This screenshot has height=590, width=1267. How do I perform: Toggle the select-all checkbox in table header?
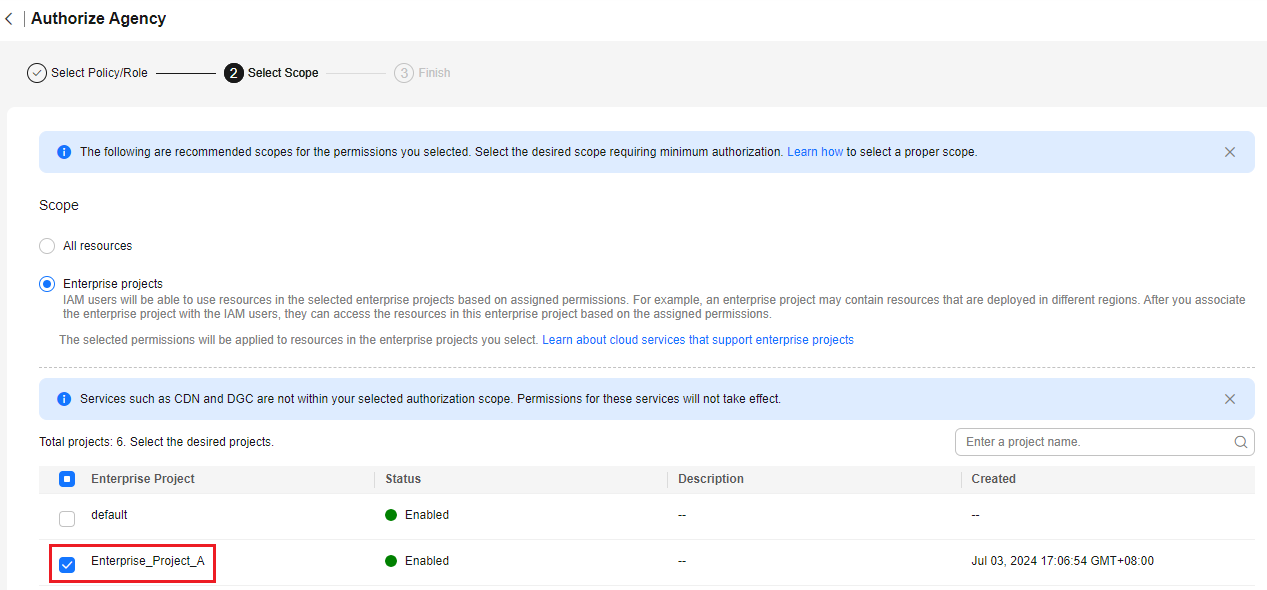(67, 479)
